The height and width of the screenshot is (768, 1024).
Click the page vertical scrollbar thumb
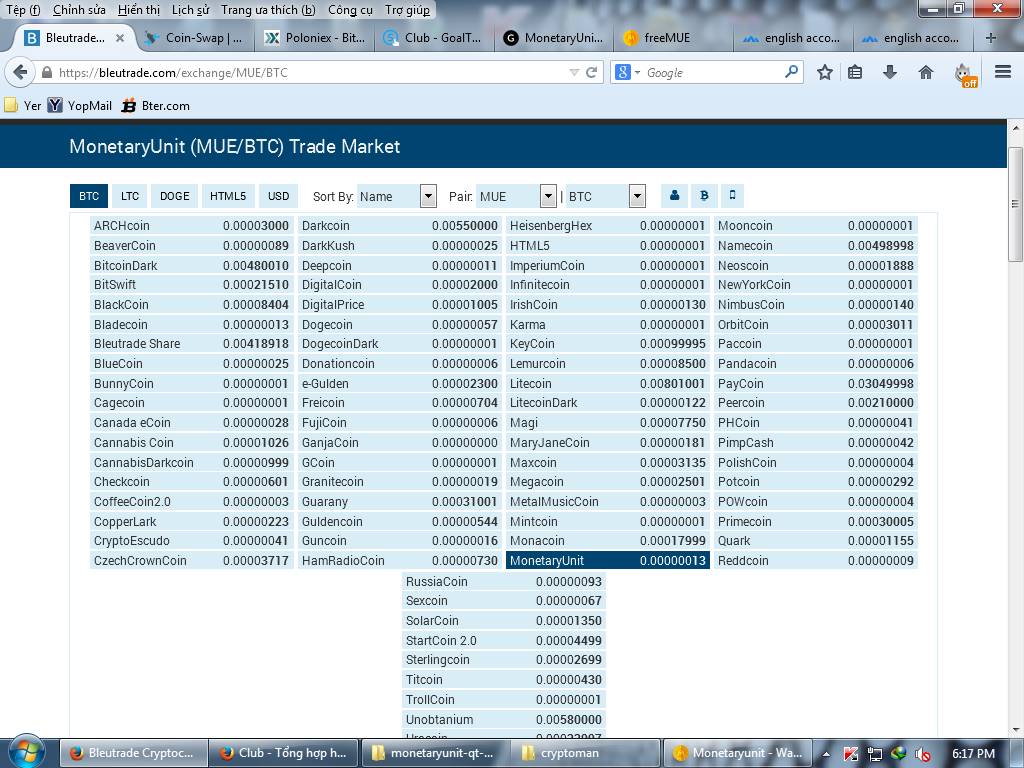[x=1015, y=204]
